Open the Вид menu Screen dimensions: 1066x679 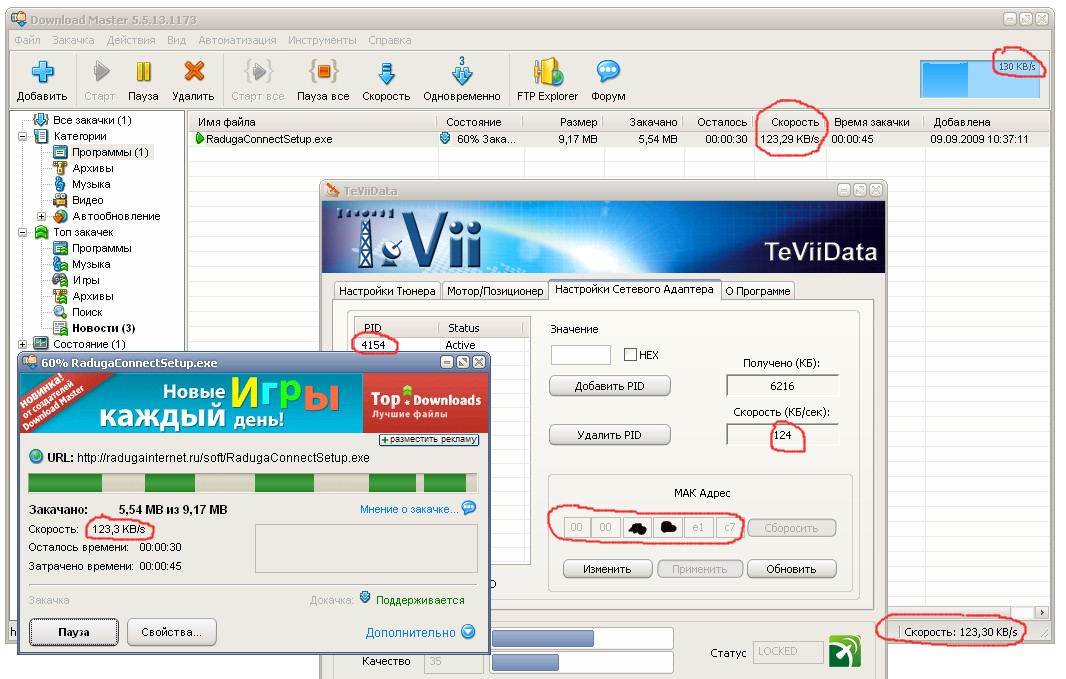click(x=176, y=40)
